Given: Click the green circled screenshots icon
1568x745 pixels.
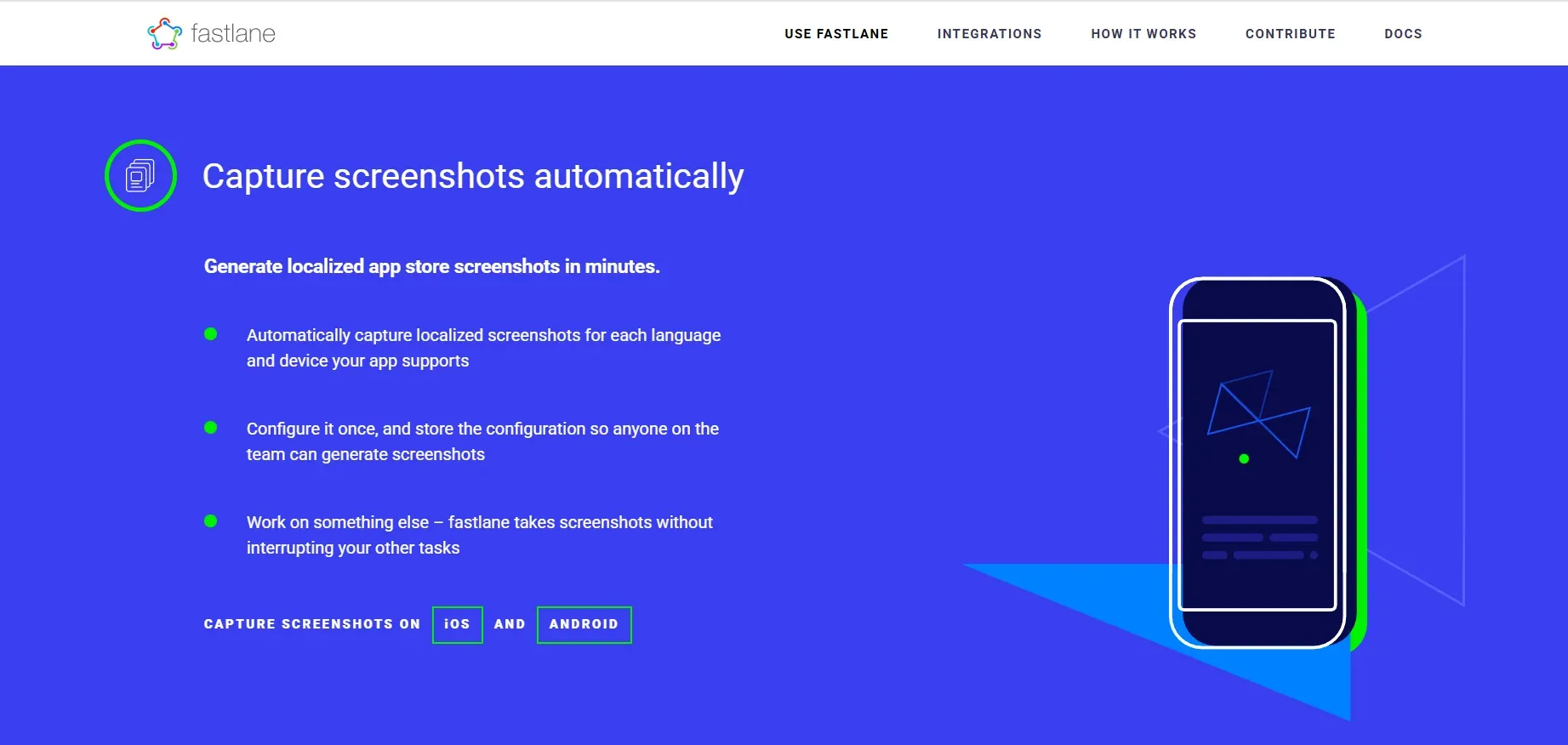Looking at the screenshot, I should (x=140, y=176).
